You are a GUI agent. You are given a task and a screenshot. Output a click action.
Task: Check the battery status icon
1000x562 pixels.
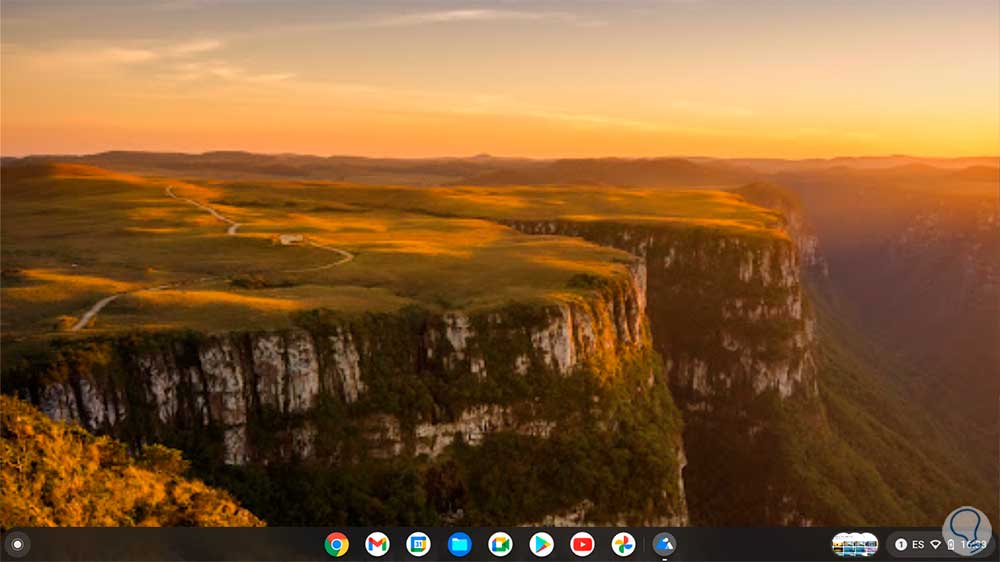951,544
